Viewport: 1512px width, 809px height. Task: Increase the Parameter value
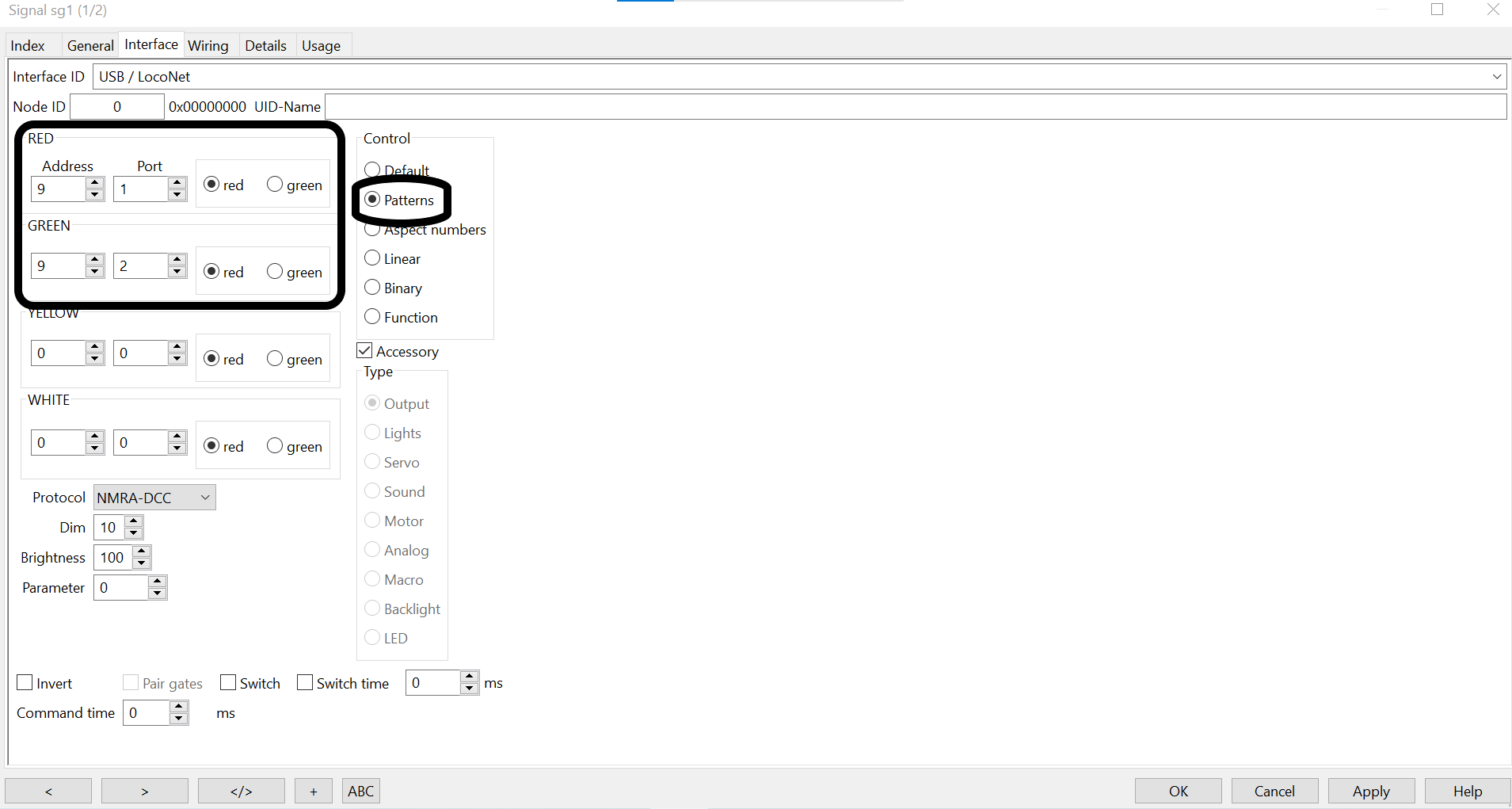click(x=158, y=582)
